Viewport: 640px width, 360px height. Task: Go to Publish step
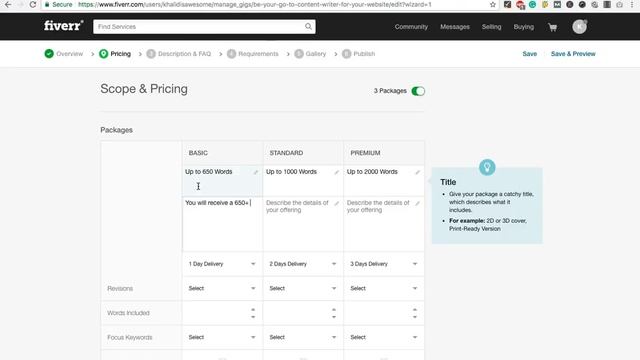(364, 54)
